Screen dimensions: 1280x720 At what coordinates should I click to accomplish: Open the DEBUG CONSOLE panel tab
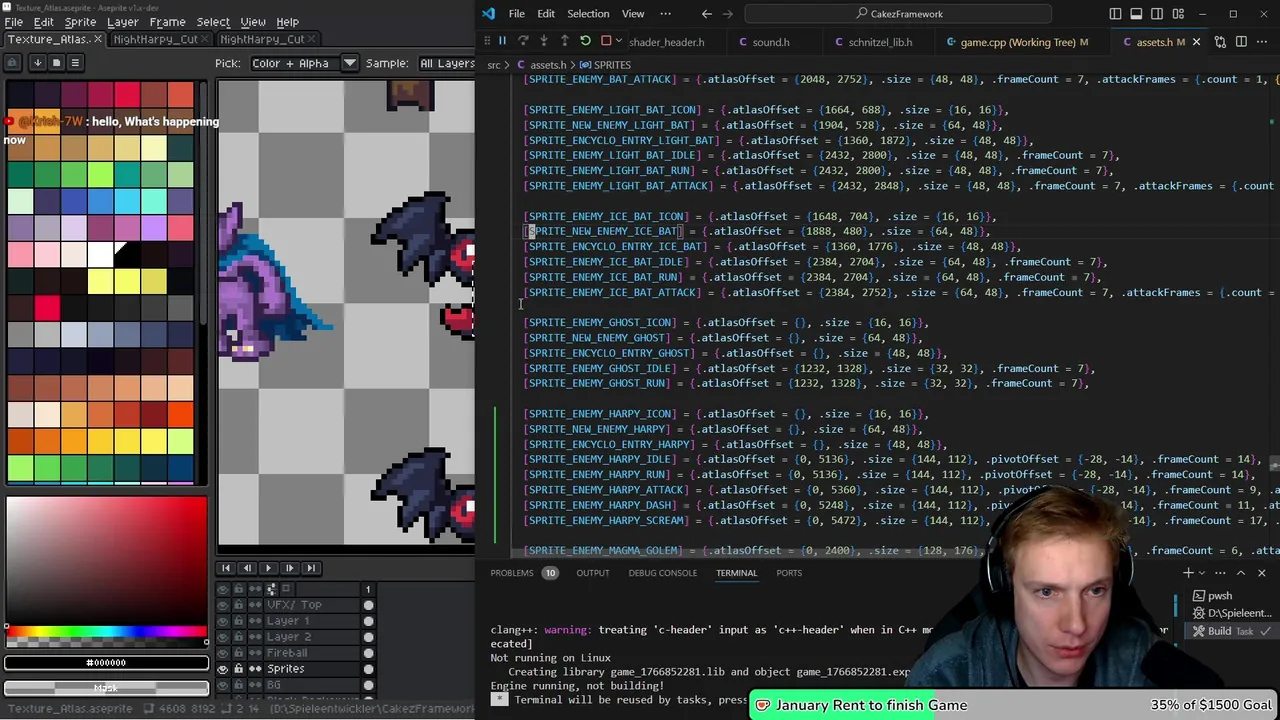pyautogui.click(x=662, y=573)
